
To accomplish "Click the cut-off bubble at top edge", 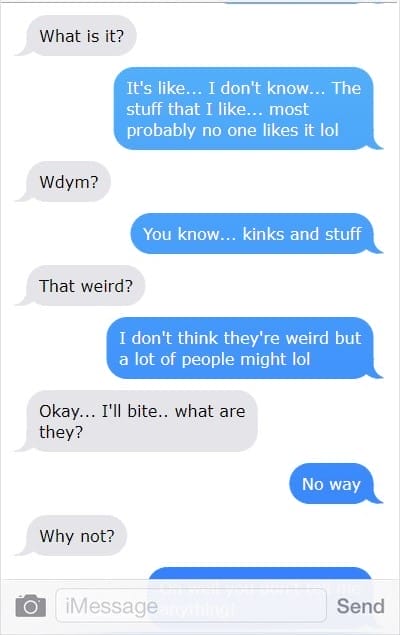I will (291, 2).
